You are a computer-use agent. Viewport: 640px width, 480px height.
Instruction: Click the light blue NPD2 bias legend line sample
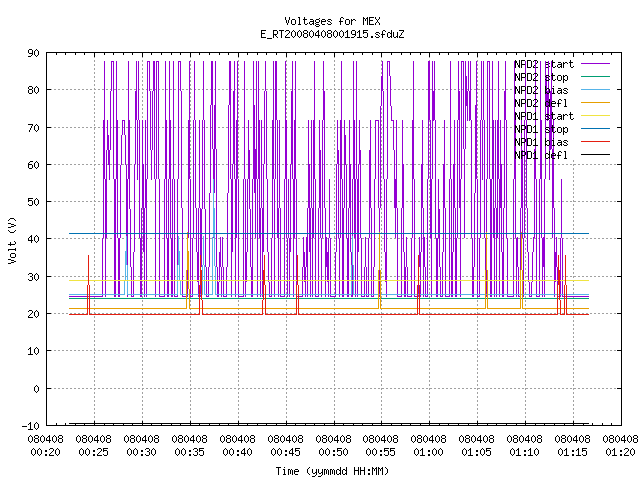595,89
